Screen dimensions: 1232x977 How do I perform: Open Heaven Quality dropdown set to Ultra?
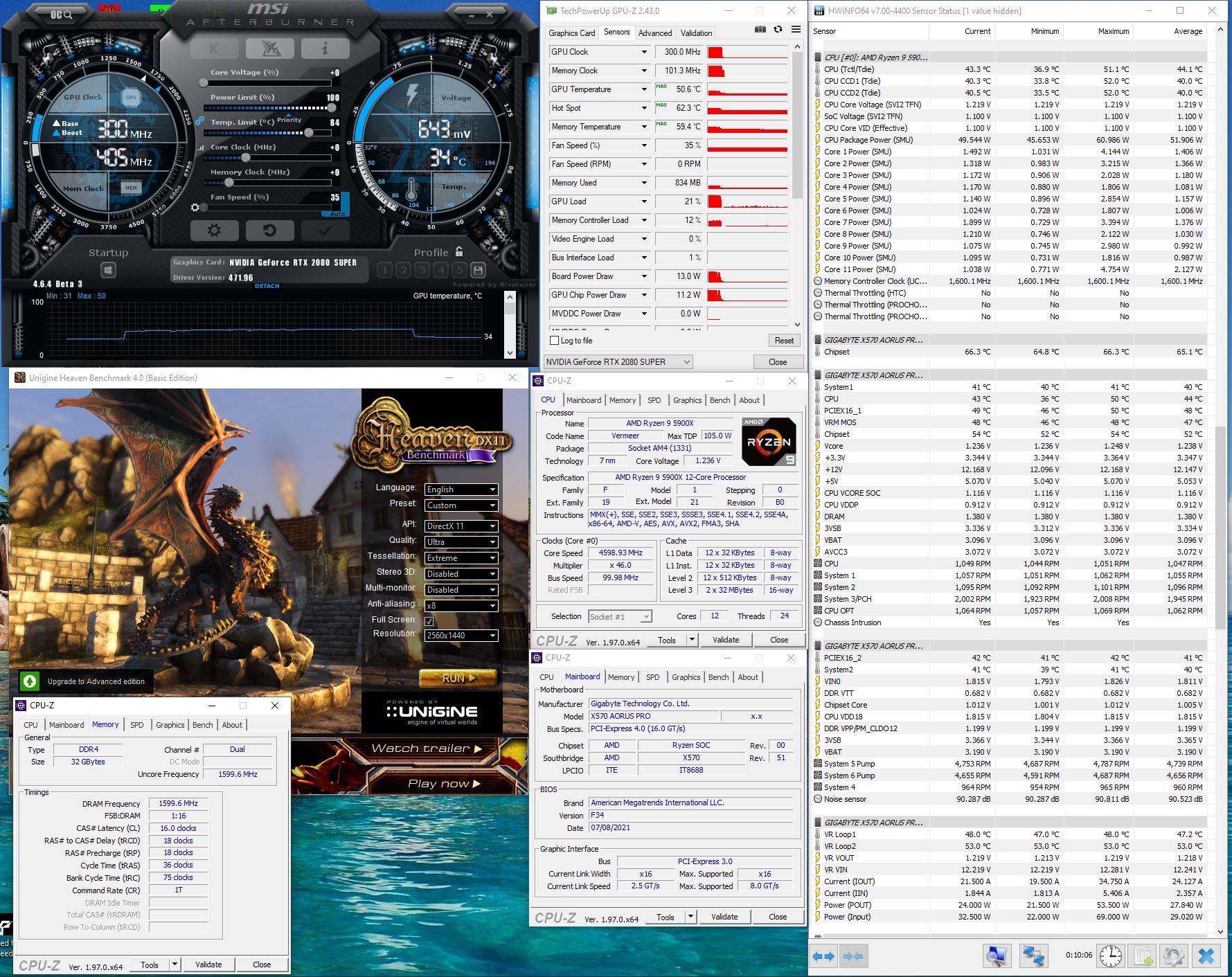tap(461, 541)
